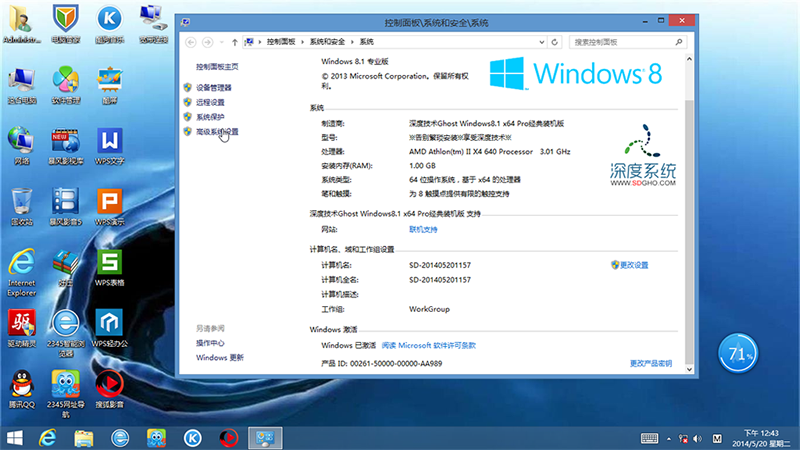Refresh the System page
The width and height of the screenshot is (800, 450).
pos(555,42)
